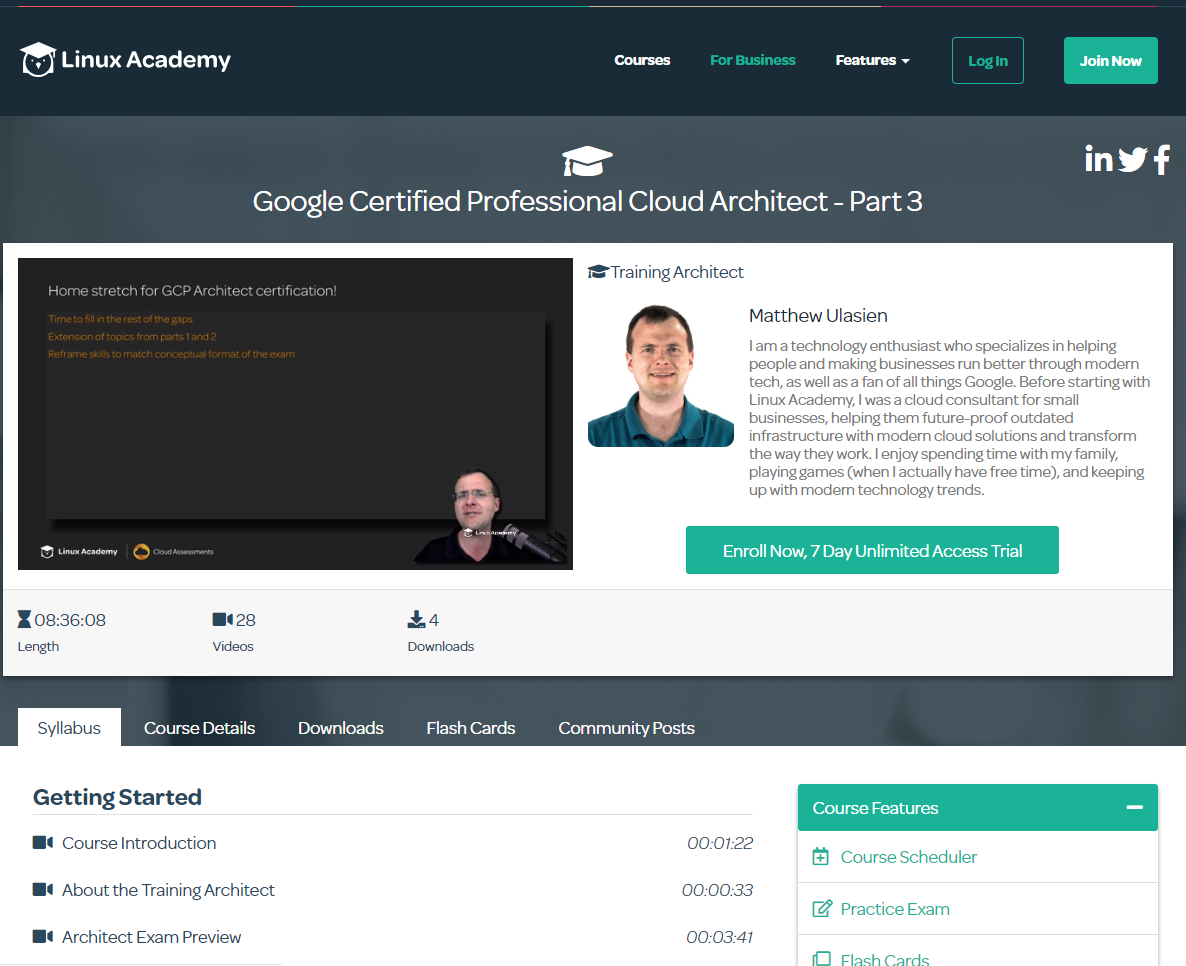Click the video icon for Architect Exam Preview
The width and height of the screenshot is (1186, 966).
(x=42, y=936)
